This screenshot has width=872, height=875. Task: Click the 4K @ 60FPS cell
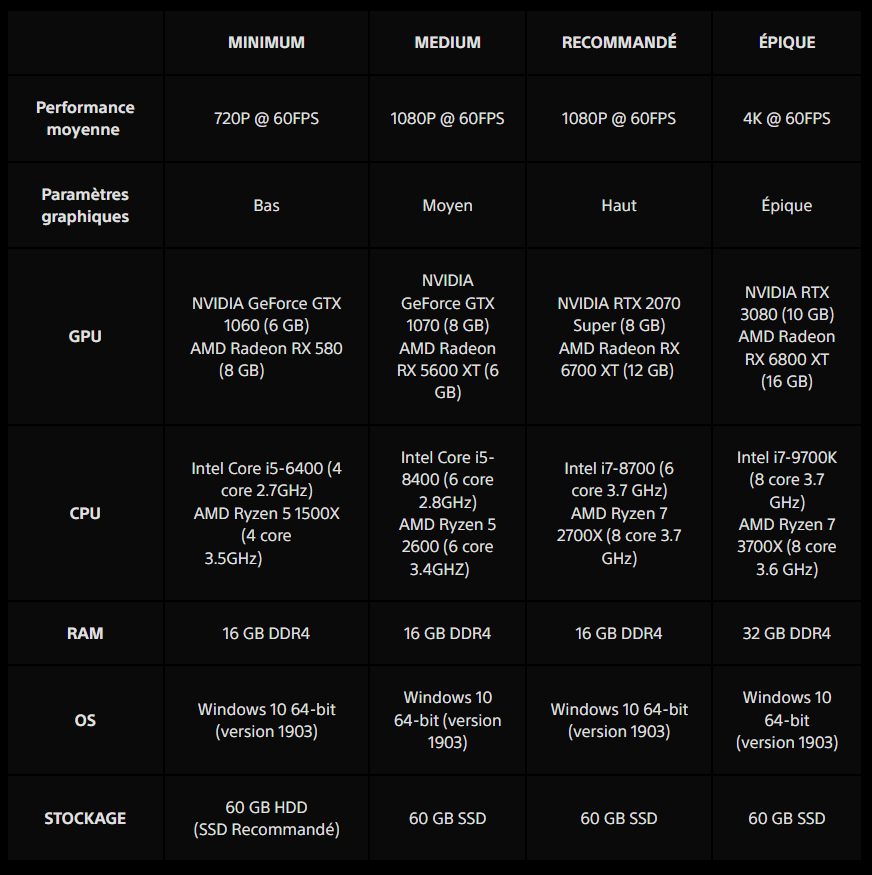[786, 118]
